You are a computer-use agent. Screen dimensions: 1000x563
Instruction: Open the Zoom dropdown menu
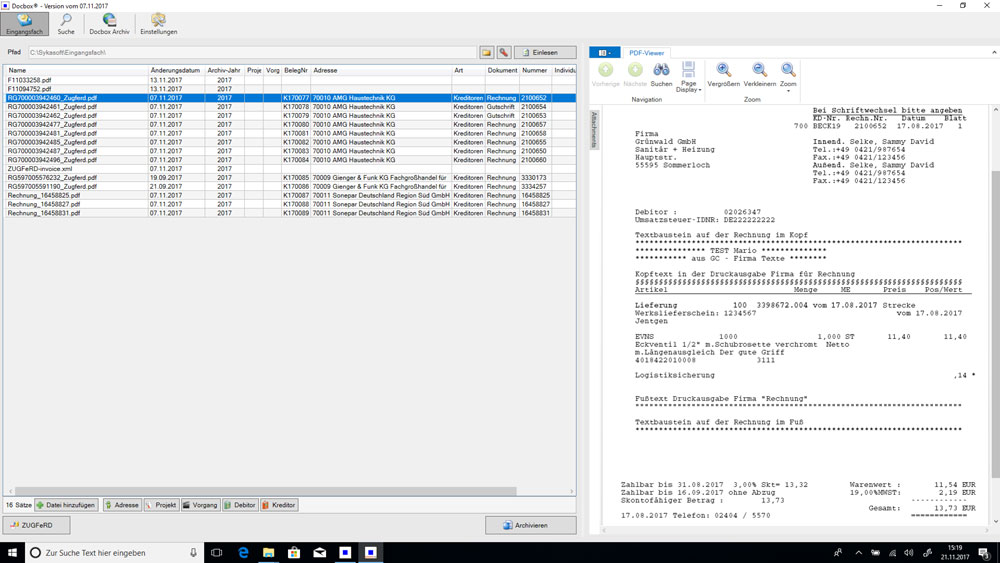(x=788, y=76)
